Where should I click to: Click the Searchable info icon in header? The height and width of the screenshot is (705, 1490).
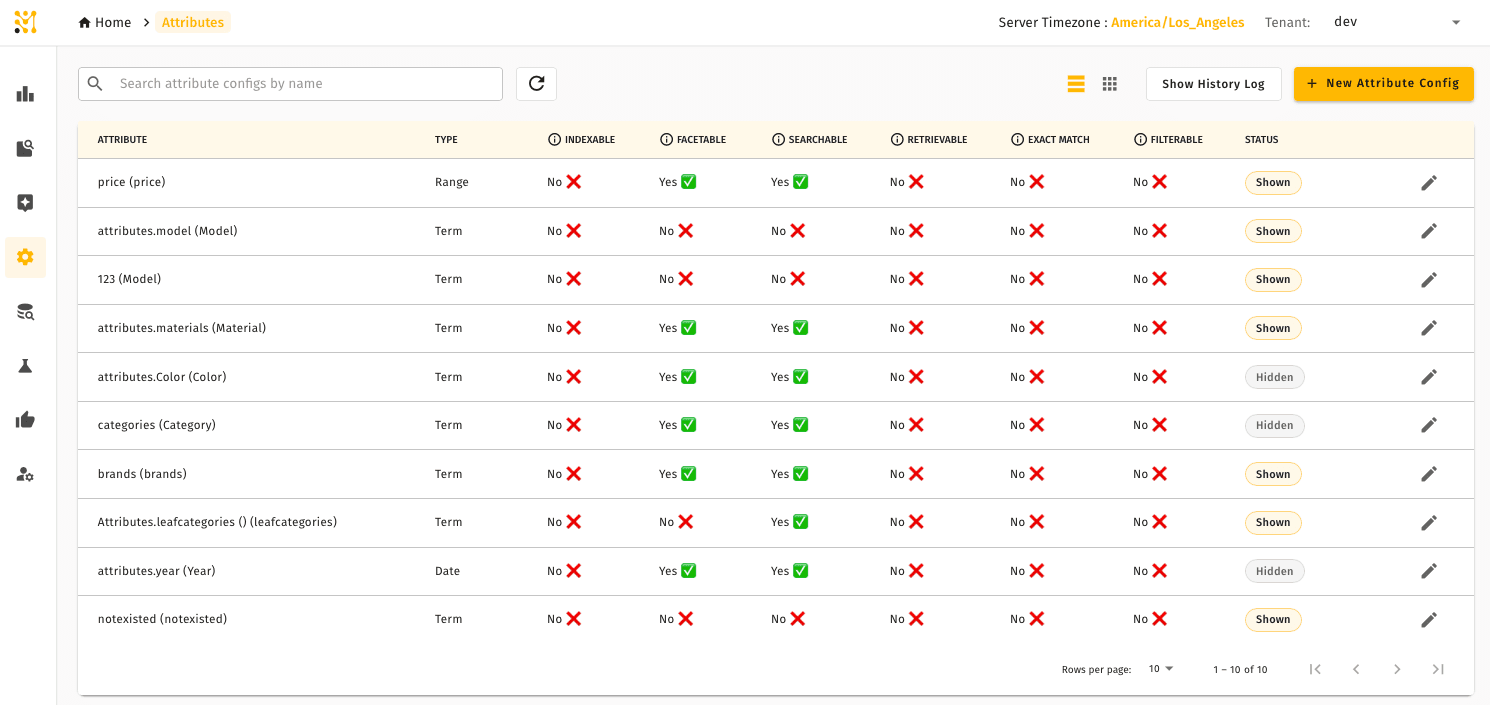778,140
